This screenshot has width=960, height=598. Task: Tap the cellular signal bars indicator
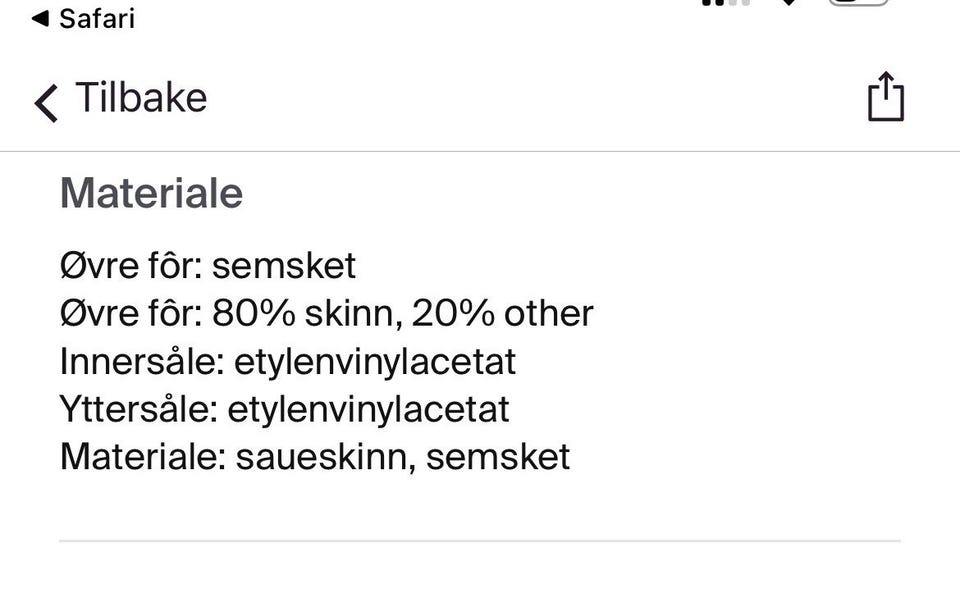coord(724,4)
